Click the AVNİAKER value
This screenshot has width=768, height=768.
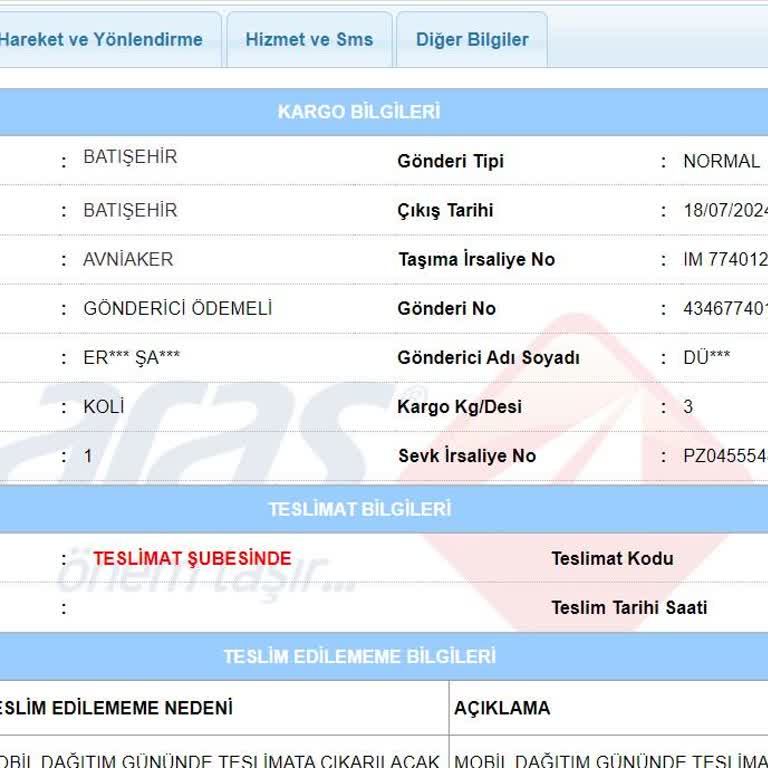(x=128, y=259)
